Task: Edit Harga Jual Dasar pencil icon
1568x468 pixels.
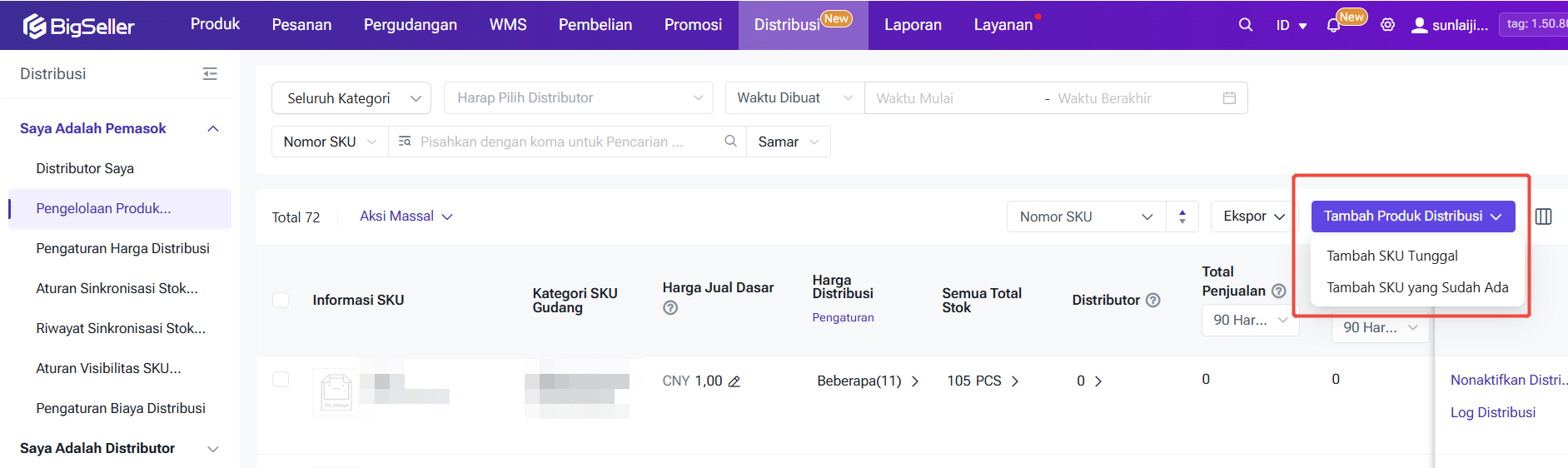Action: click(x=734, y=381)
